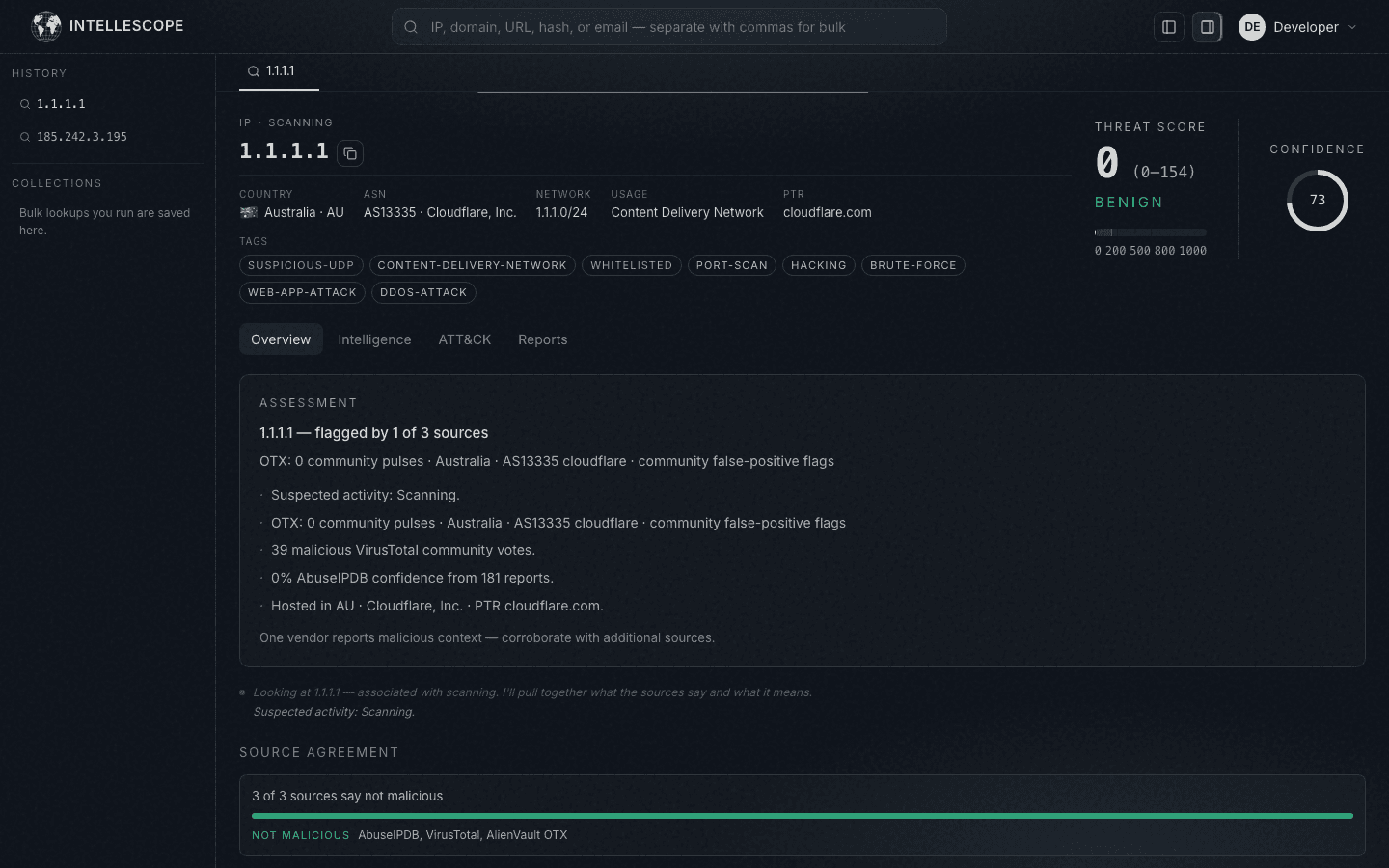Click the confidence ring showing 73
This screenshot has height=868, width=1389.
tap(1318, 201)
